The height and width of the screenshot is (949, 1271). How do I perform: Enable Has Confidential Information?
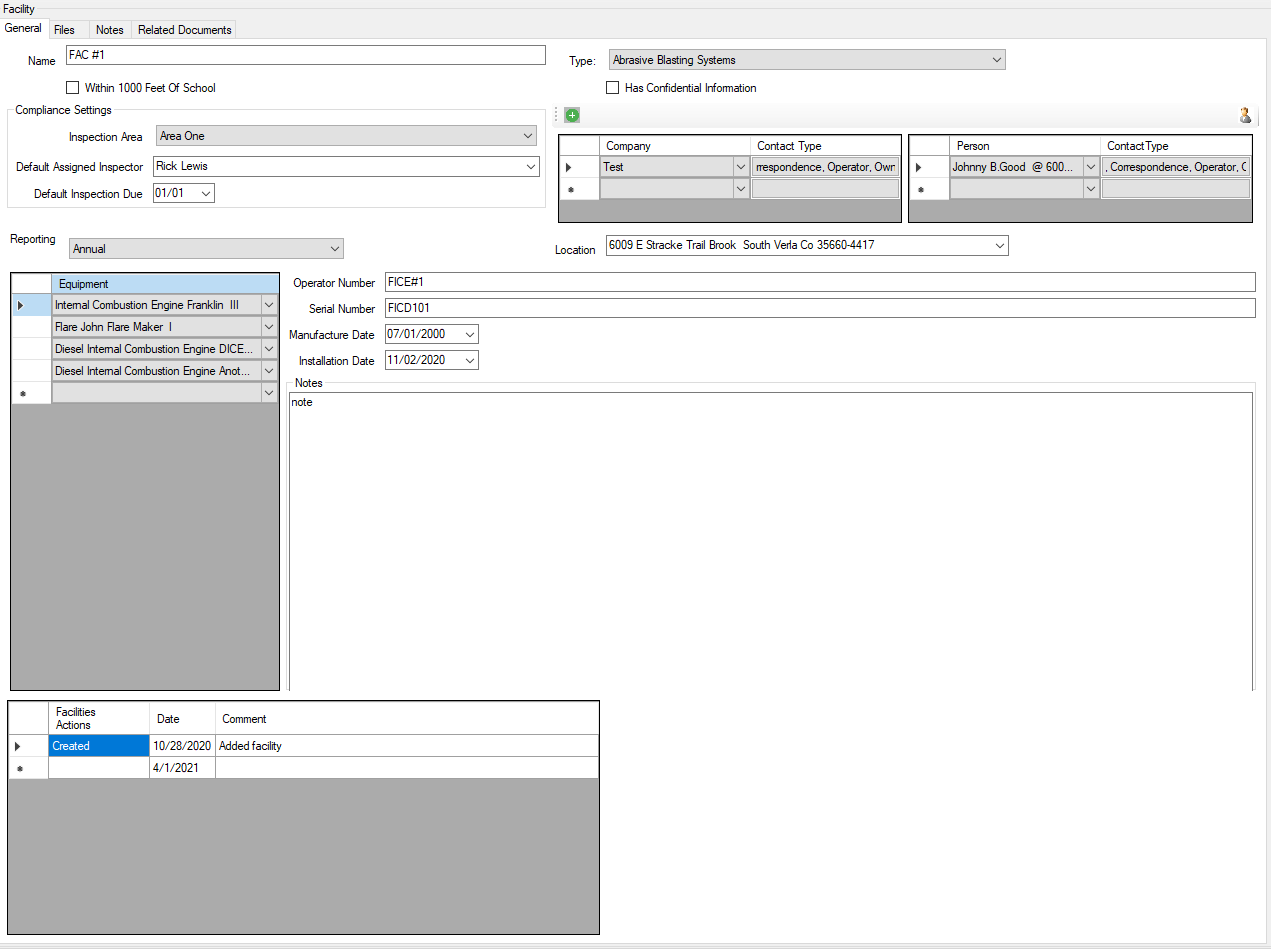612,87
